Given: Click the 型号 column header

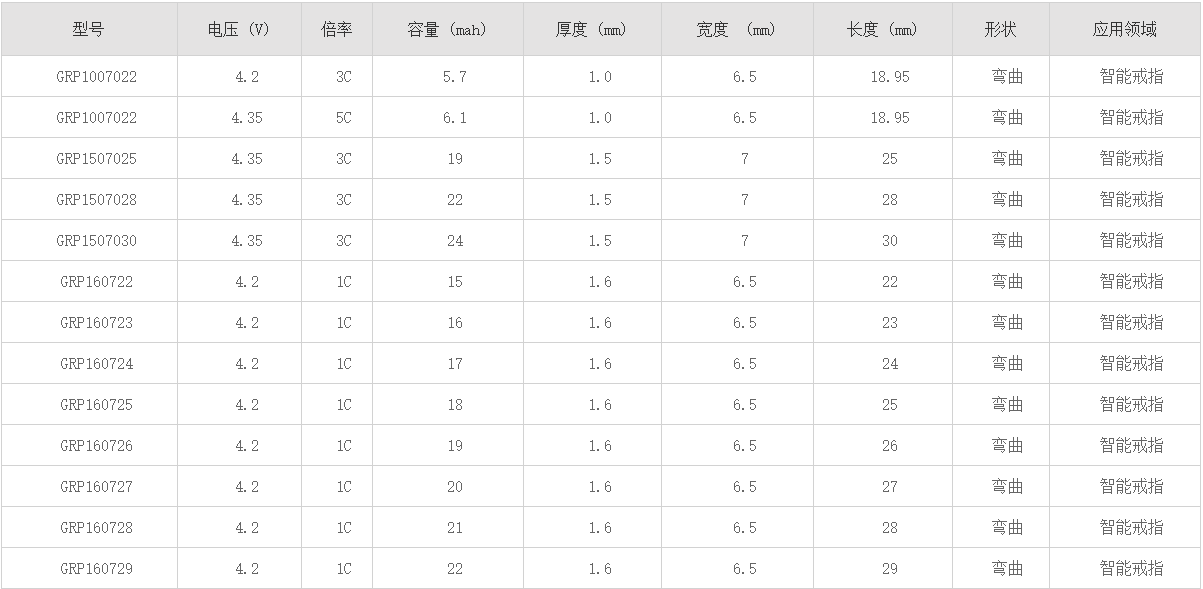Looking at the screenshot, I should point(88,29).
